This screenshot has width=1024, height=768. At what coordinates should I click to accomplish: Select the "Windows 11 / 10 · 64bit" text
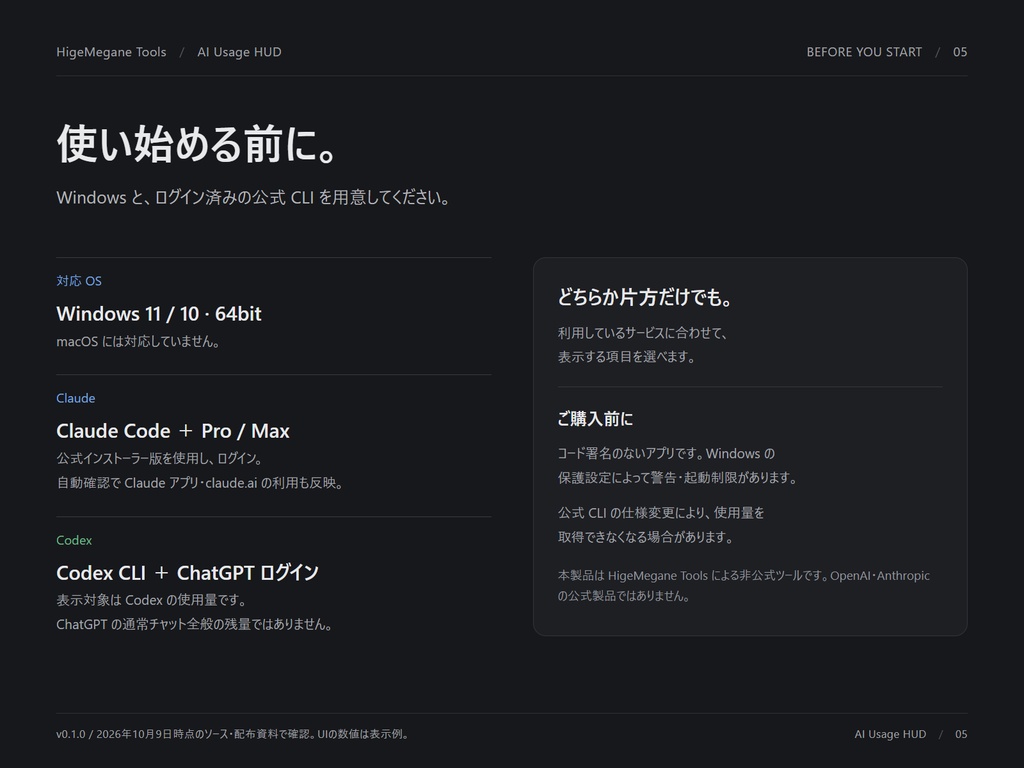[x=159, y=313]
